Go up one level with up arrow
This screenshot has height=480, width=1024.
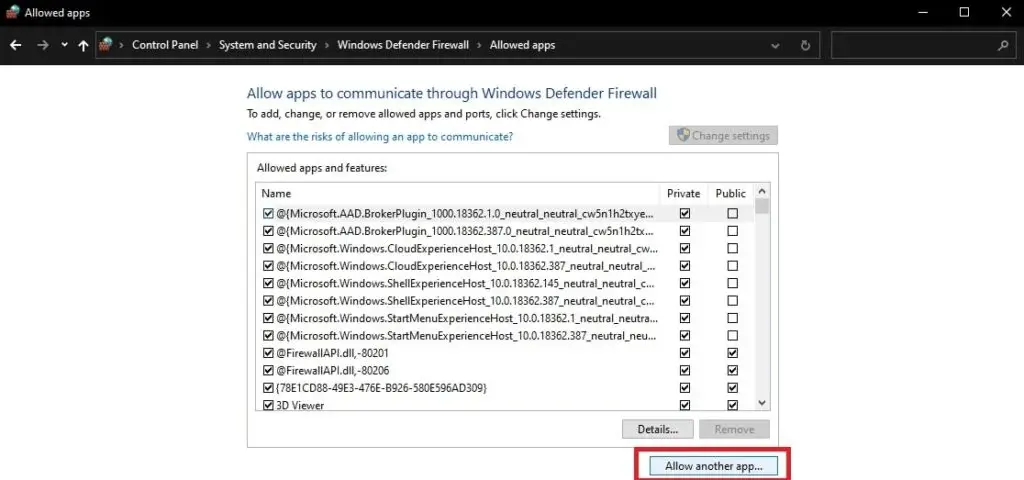point(83,45)
